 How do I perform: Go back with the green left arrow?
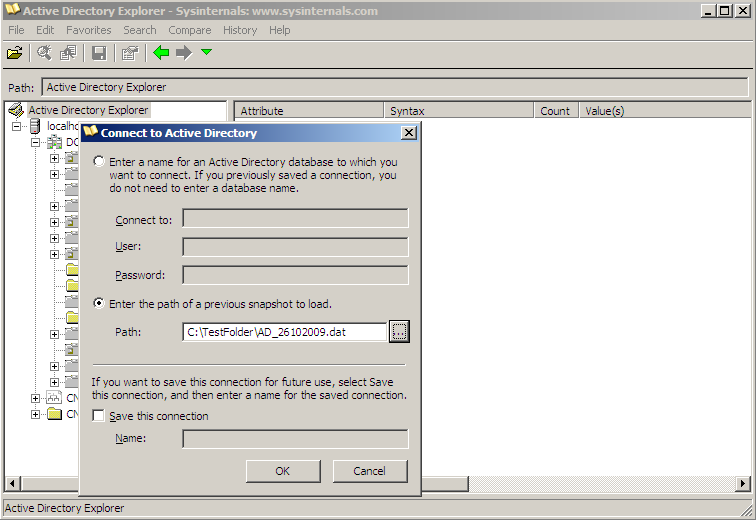[161, 53]
